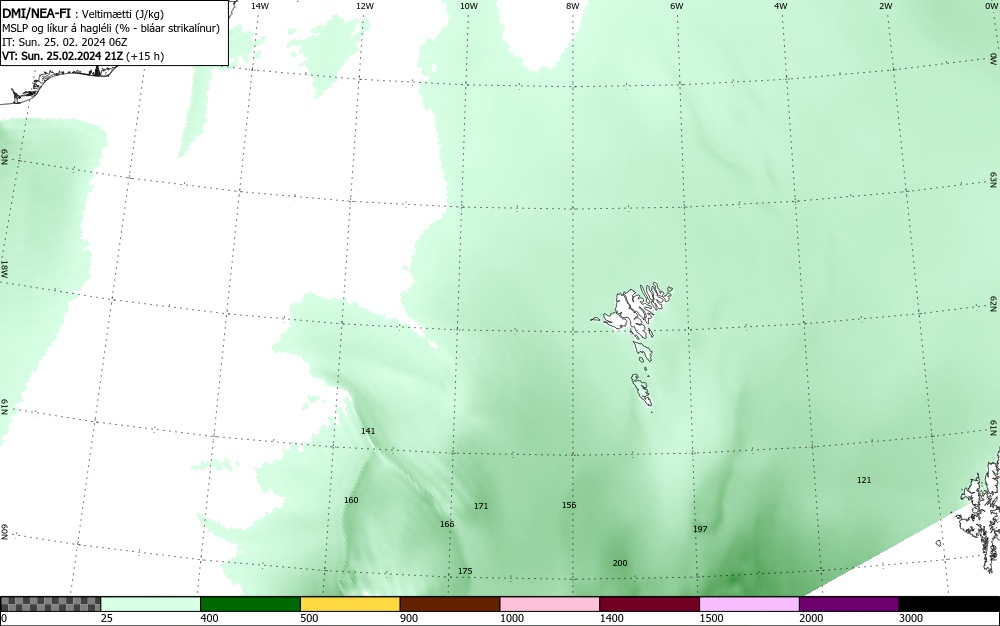Click the map value 166
Image resolution: width=1000 pixels, height=626 pixels.
point(447,524)
